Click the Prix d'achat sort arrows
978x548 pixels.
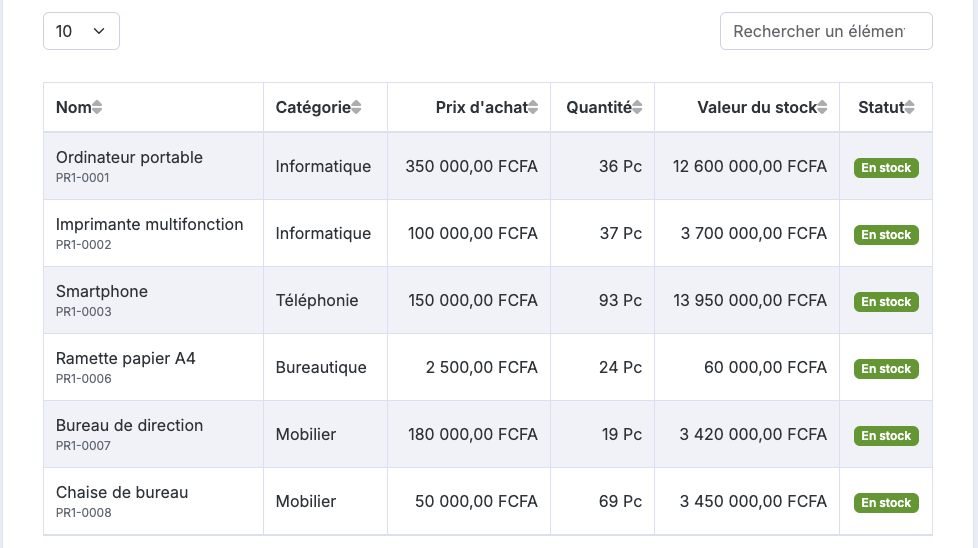point(533,107)
